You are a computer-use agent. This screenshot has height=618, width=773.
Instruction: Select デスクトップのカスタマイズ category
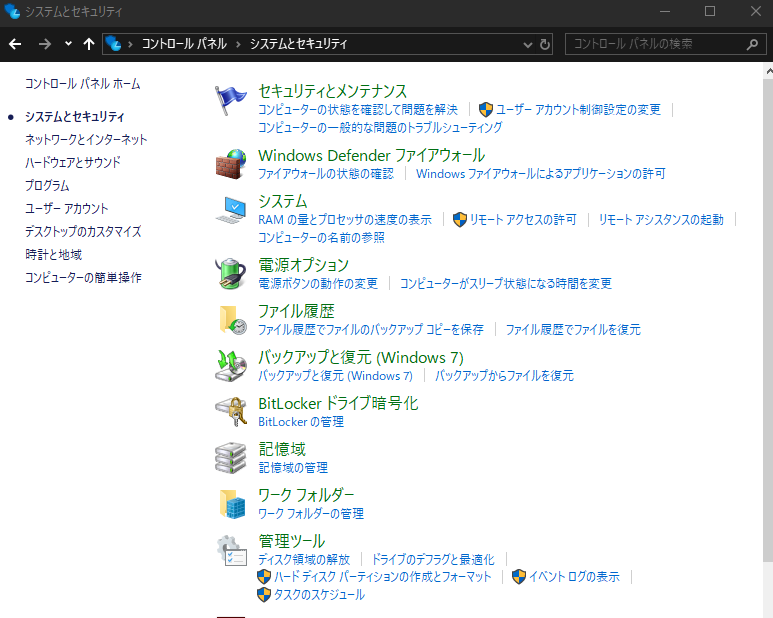(x=83, y=231)
